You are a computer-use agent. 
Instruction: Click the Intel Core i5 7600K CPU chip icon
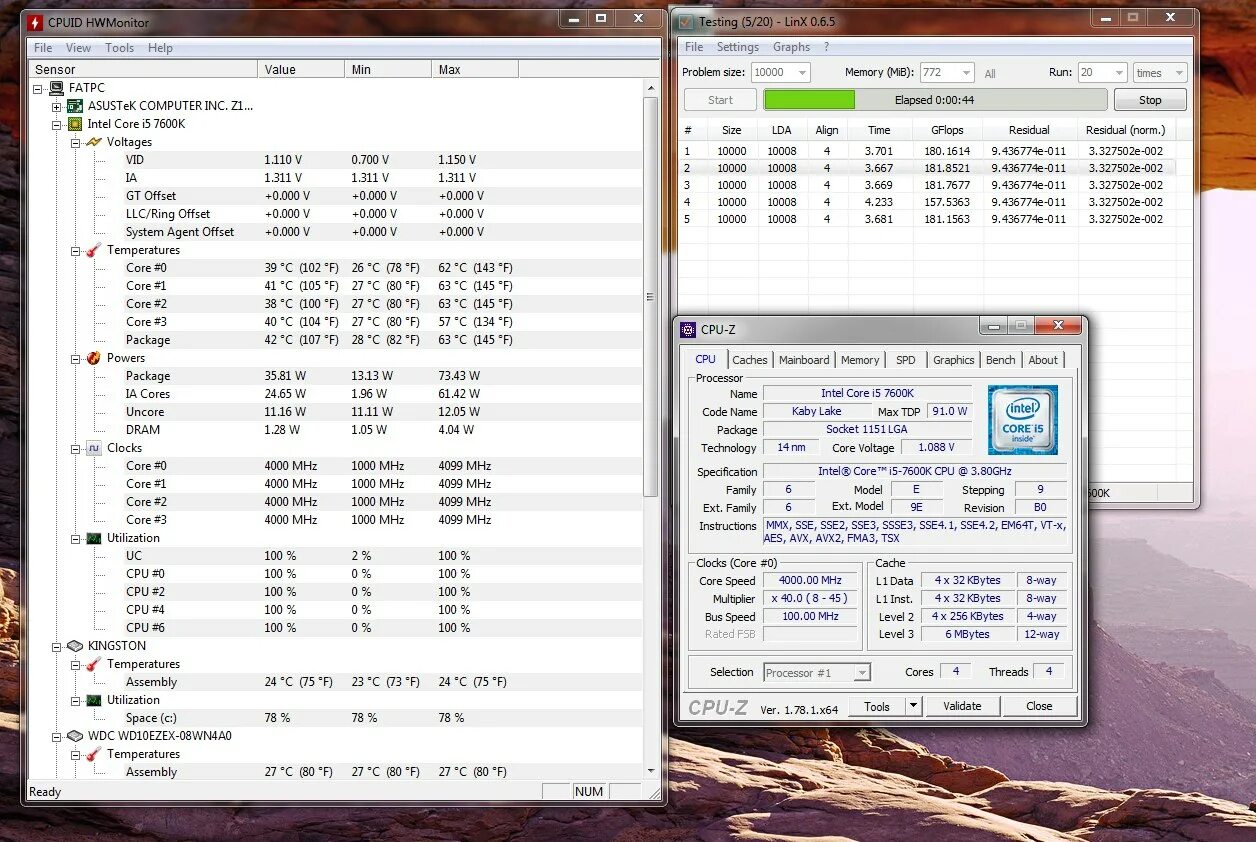click(76, 124)
